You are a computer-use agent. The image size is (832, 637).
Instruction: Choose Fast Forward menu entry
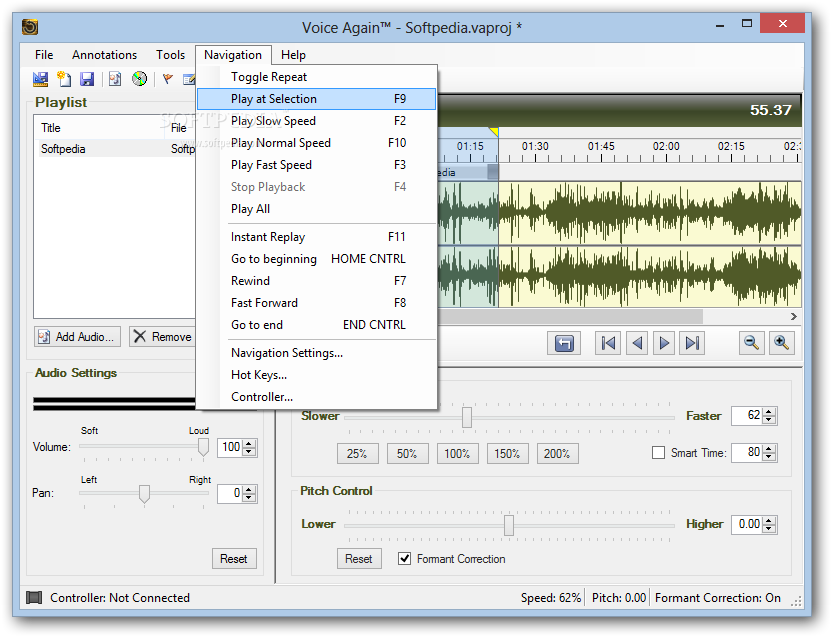317,303
